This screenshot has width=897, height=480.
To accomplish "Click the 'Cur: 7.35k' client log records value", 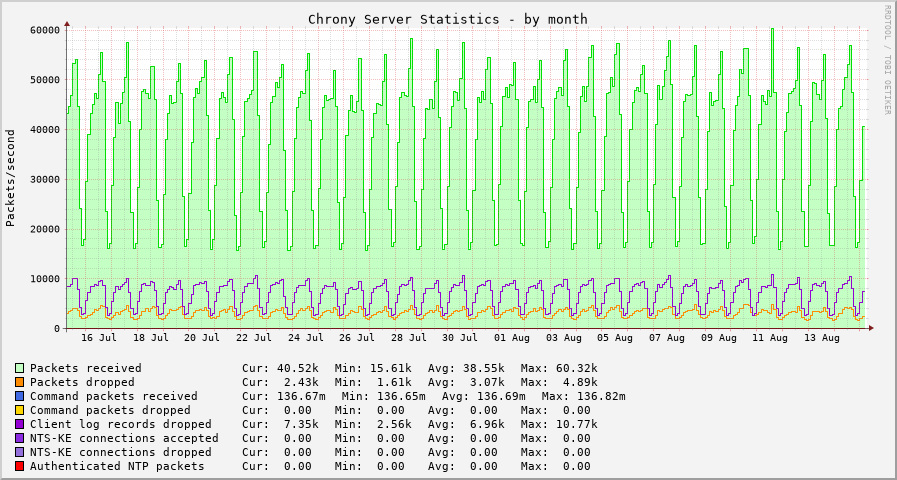I will click(x=280, y=425).
